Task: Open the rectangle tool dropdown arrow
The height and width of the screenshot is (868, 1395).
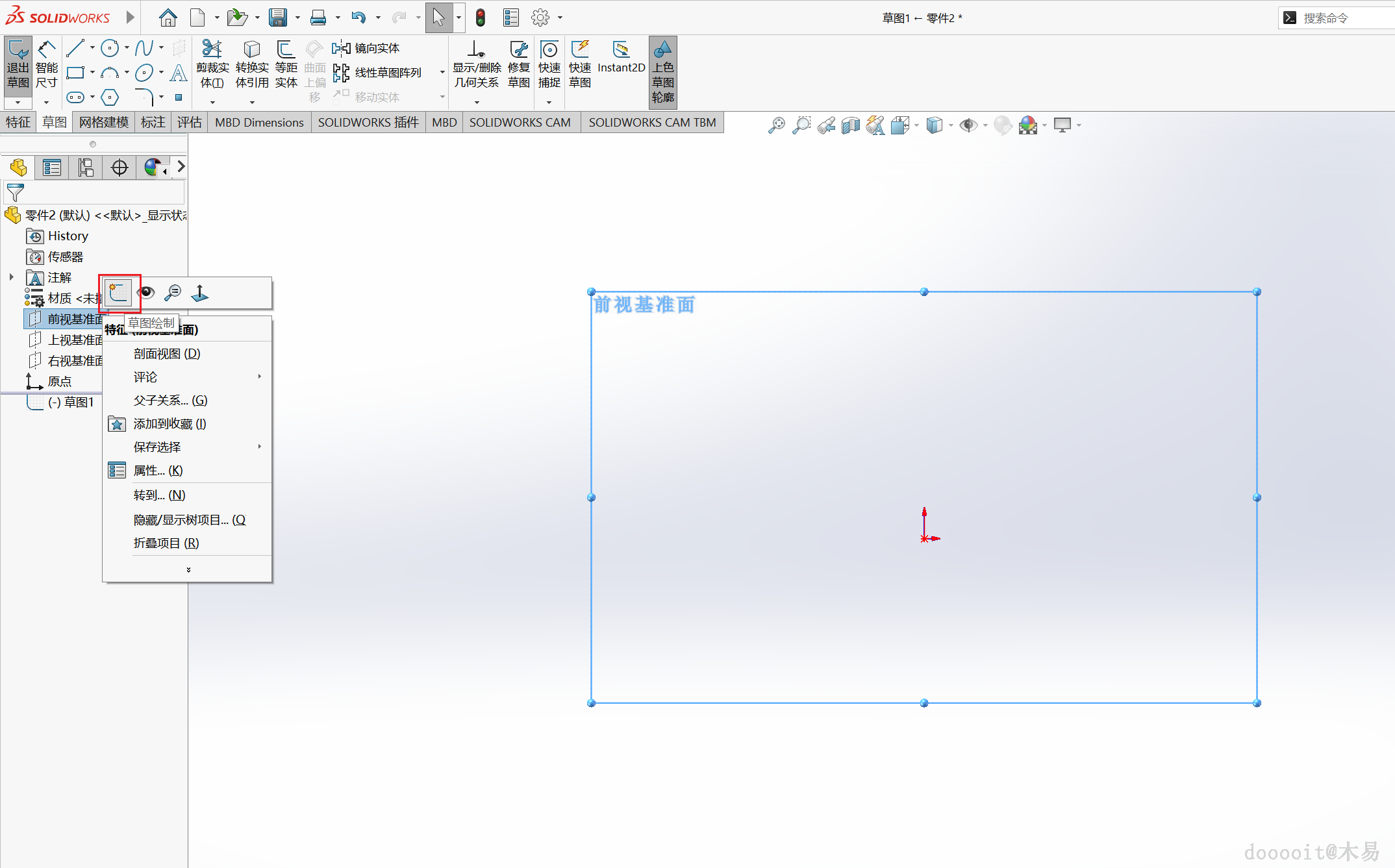Action: pos(92,73)
